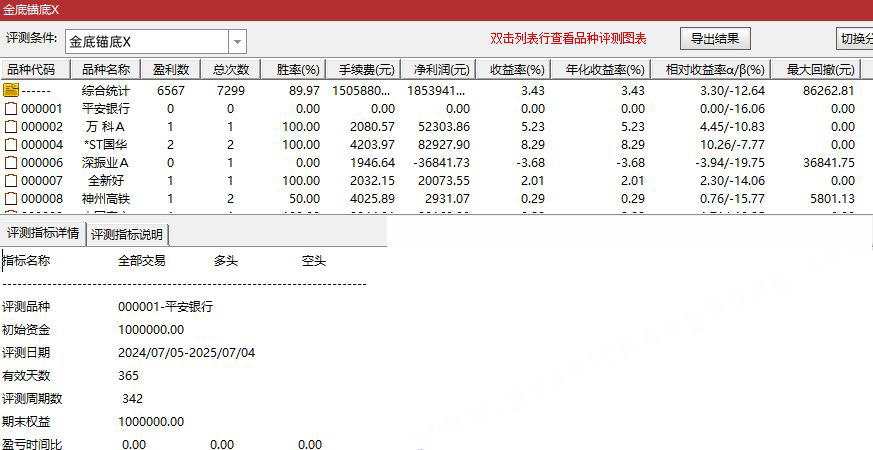
Task: Click the 多头 column heading
Action: click(x=225, y=261)
